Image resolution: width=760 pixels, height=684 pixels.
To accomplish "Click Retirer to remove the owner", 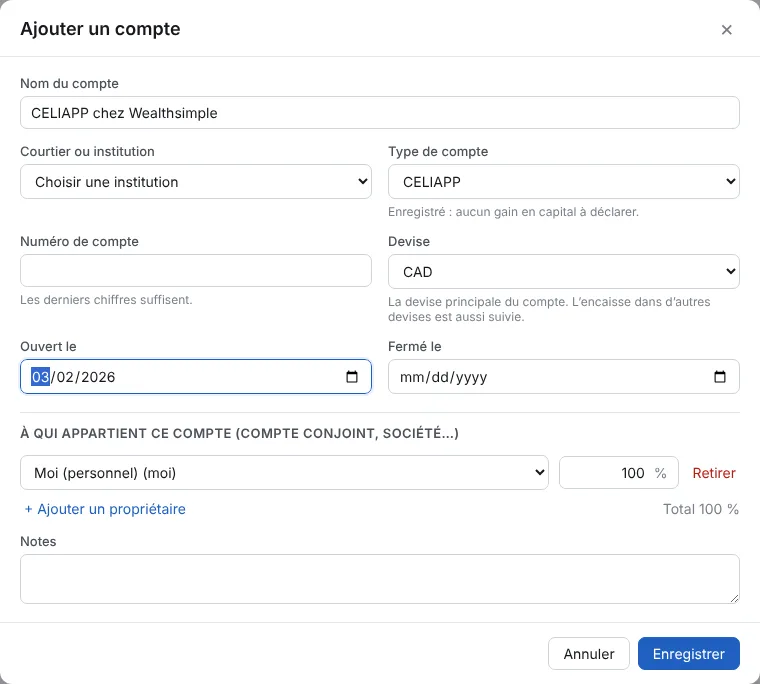I will pos(714,473).
